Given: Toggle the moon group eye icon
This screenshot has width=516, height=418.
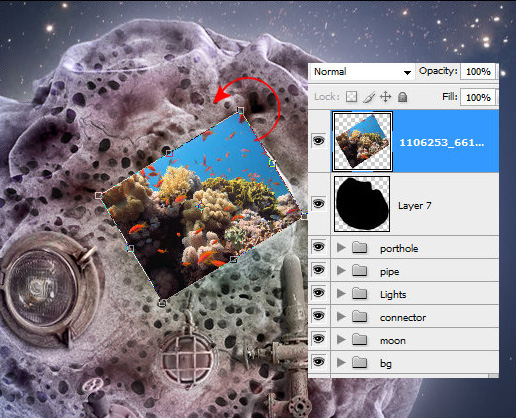Looking at the screenshot, I should pyautogui.click(x=319, y=339).
